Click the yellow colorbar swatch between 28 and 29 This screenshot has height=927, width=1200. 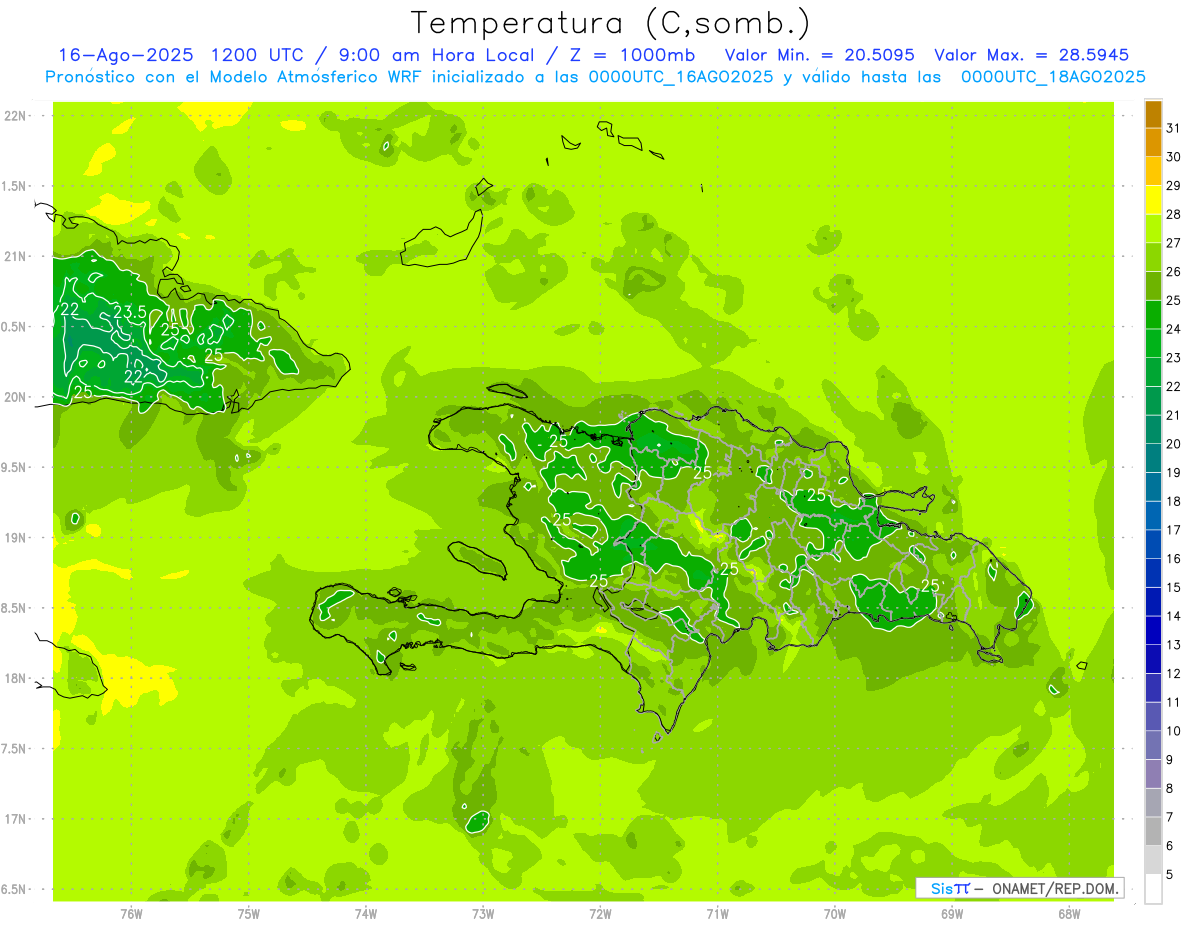1153,200
